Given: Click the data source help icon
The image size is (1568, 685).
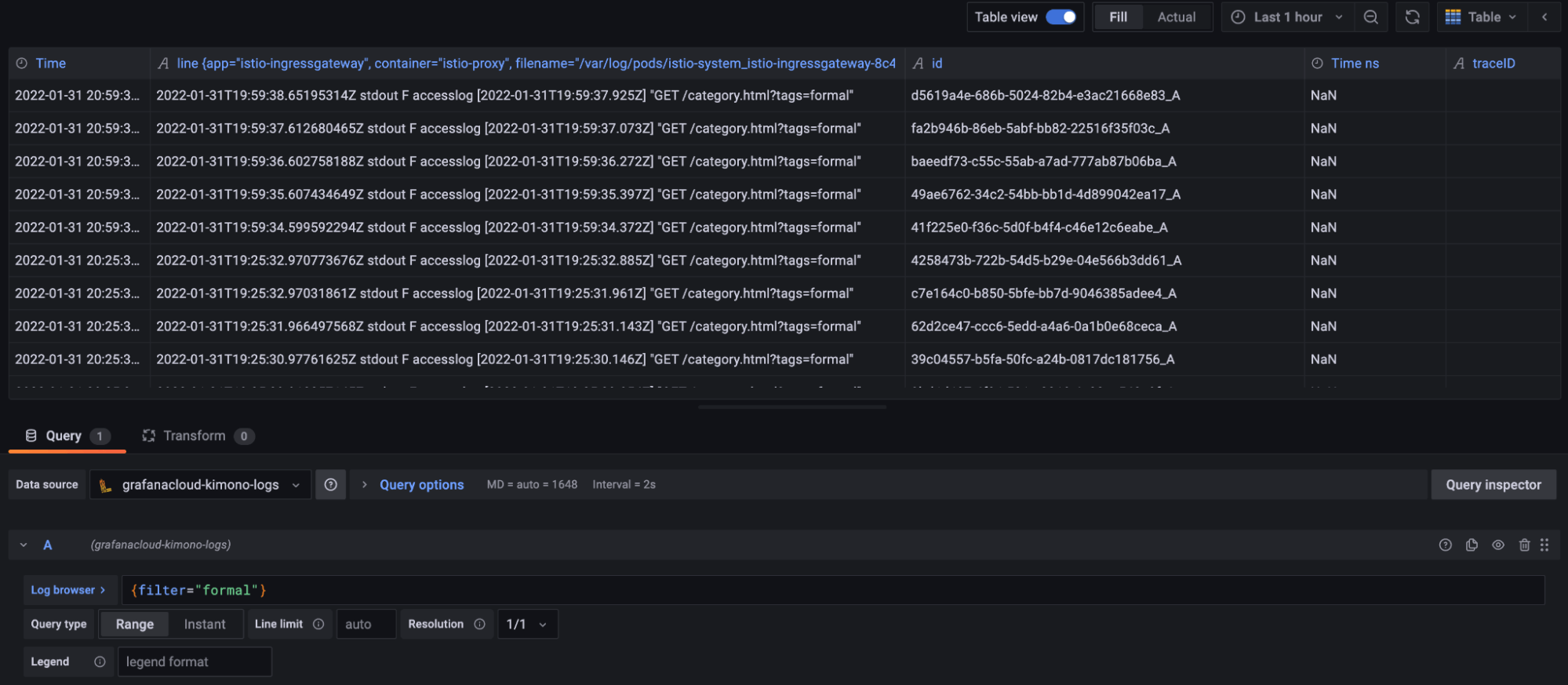Looking at the screenshot, I should (330, 485).
